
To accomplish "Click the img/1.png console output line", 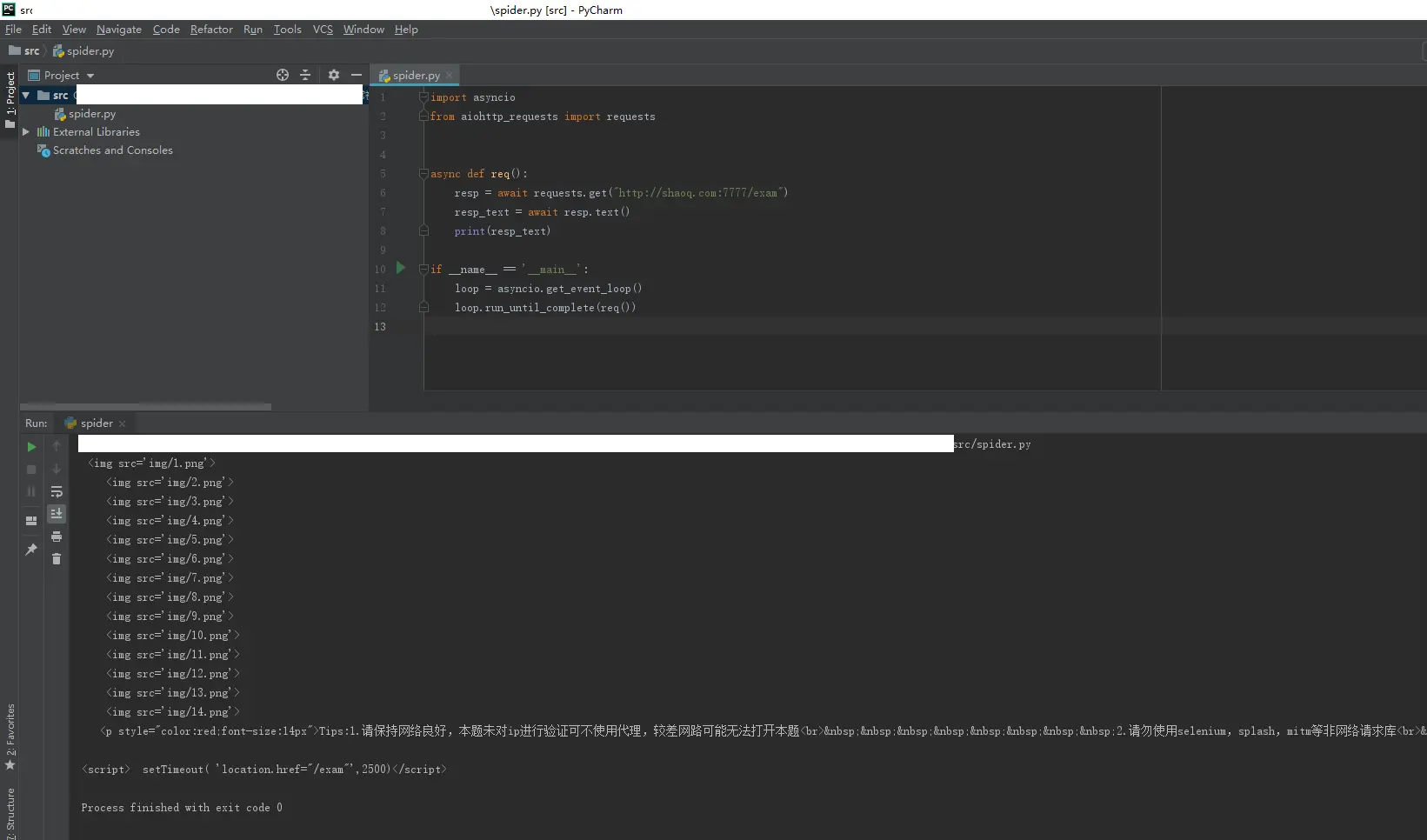I will (x=151, y=463).
